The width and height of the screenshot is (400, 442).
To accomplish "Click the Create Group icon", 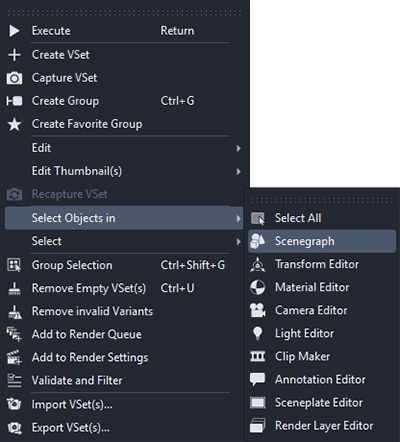I will (x=14, y=101).
